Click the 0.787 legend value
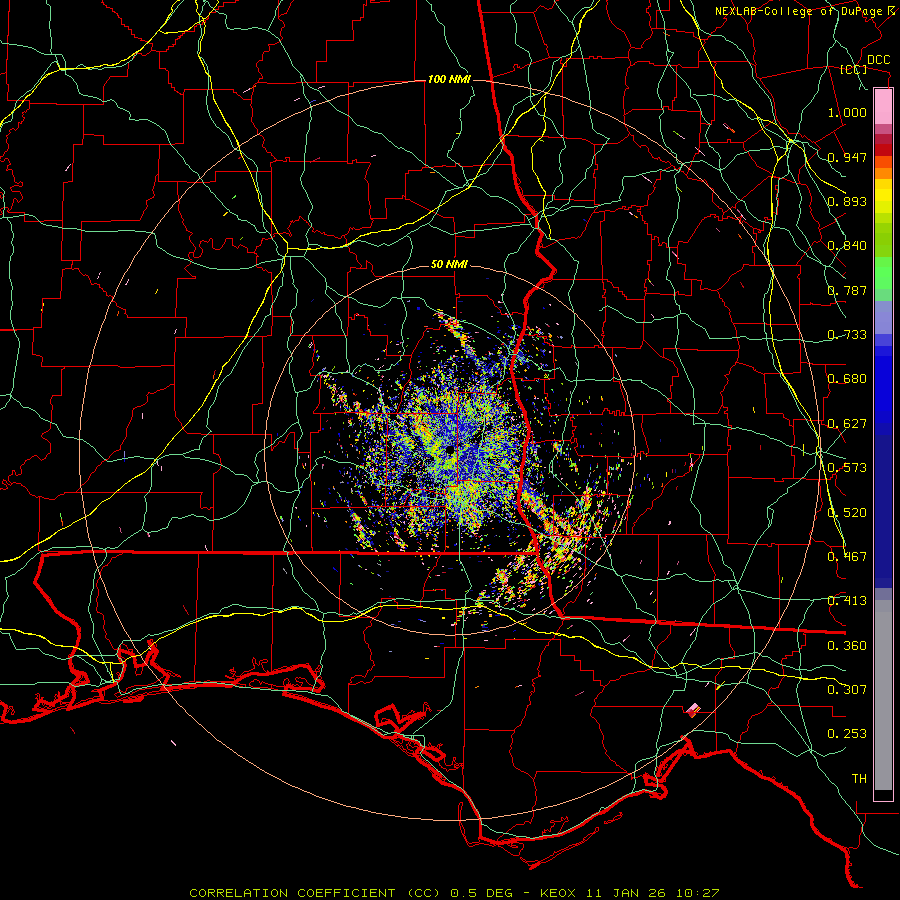Screen dimensions: 900x900 coord(847,290)
